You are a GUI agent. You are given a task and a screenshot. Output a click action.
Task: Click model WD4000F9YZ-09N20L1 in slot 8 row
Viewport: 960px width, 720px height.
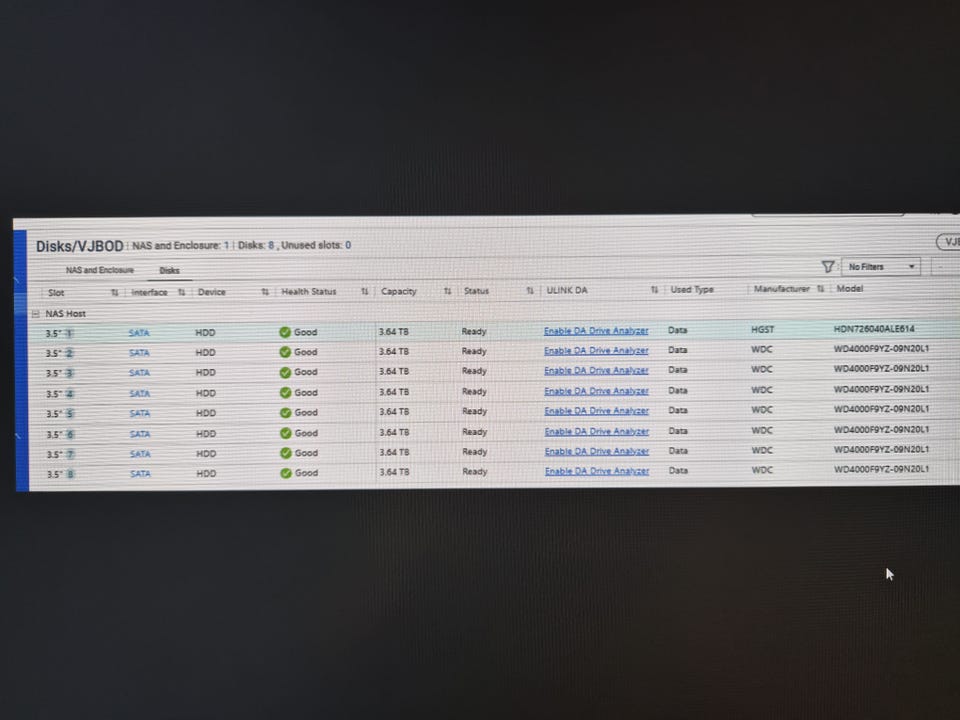[882, 469]
